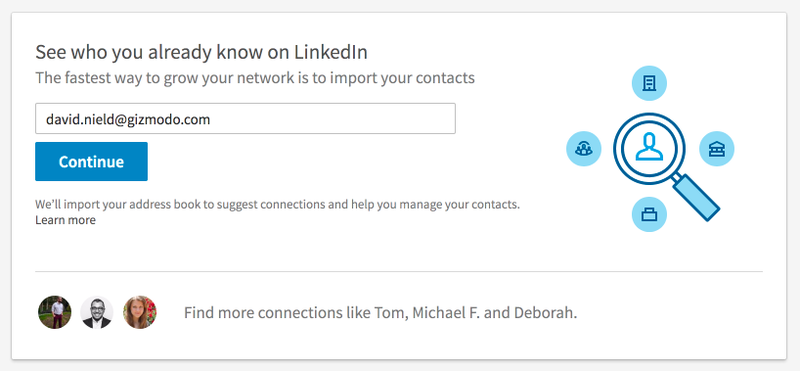Click the name Deborah in text

pos(547,312)
